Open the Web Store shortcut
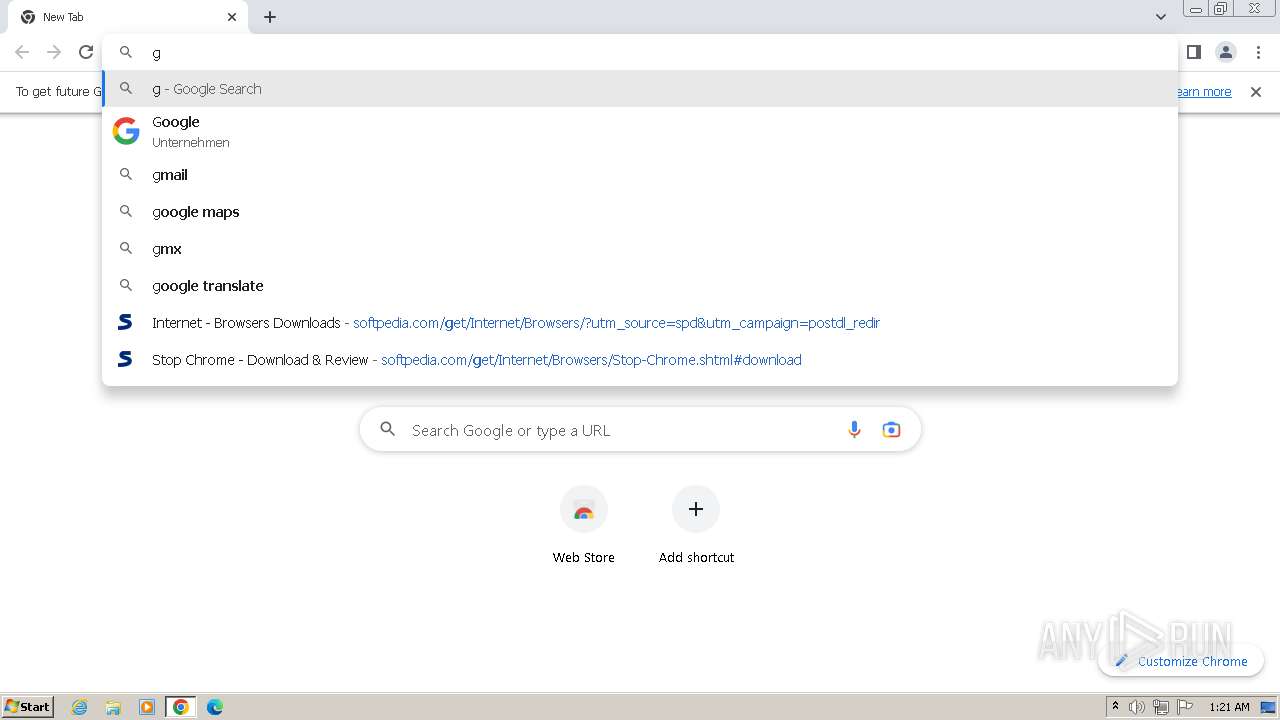 [x=584, y=526]
